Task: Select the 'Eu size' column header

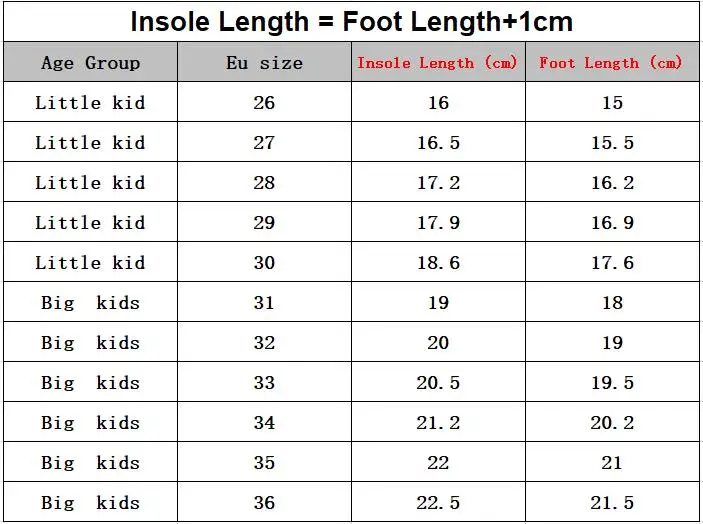Action: pyautogui.click(x=264, y=63)
